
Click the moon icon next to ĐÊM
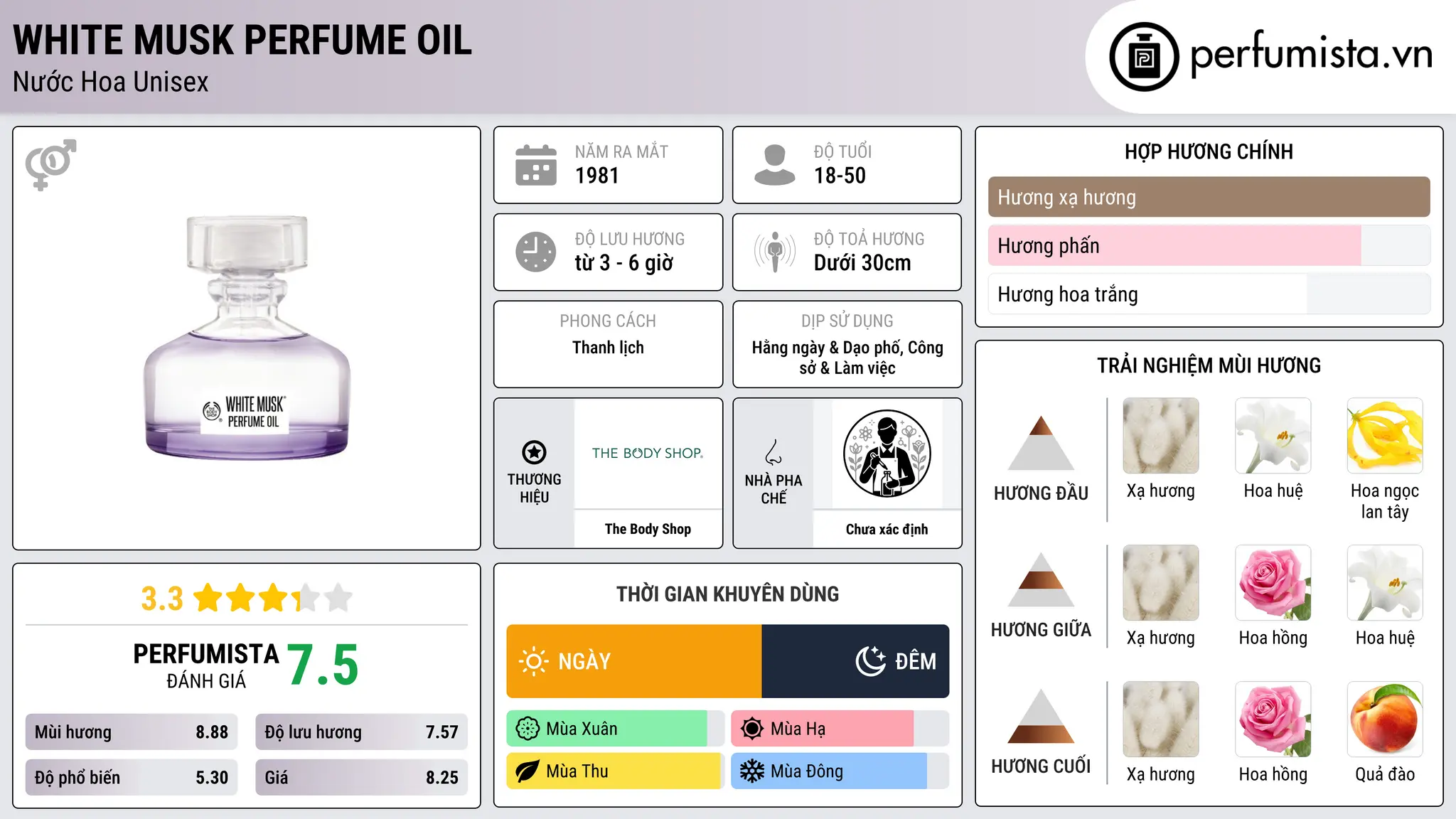click(x=871, y=661)
